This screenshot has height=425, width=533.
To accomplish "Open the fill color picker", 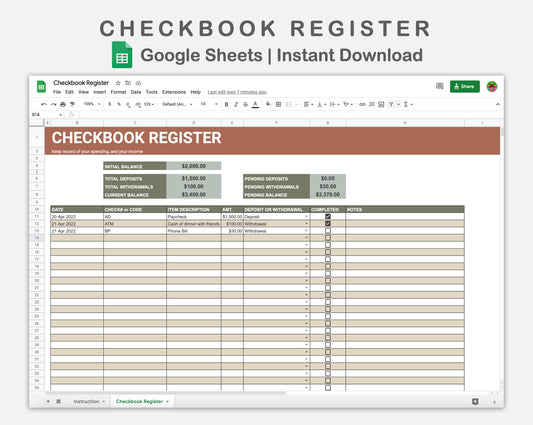I will tap(269, 104).
